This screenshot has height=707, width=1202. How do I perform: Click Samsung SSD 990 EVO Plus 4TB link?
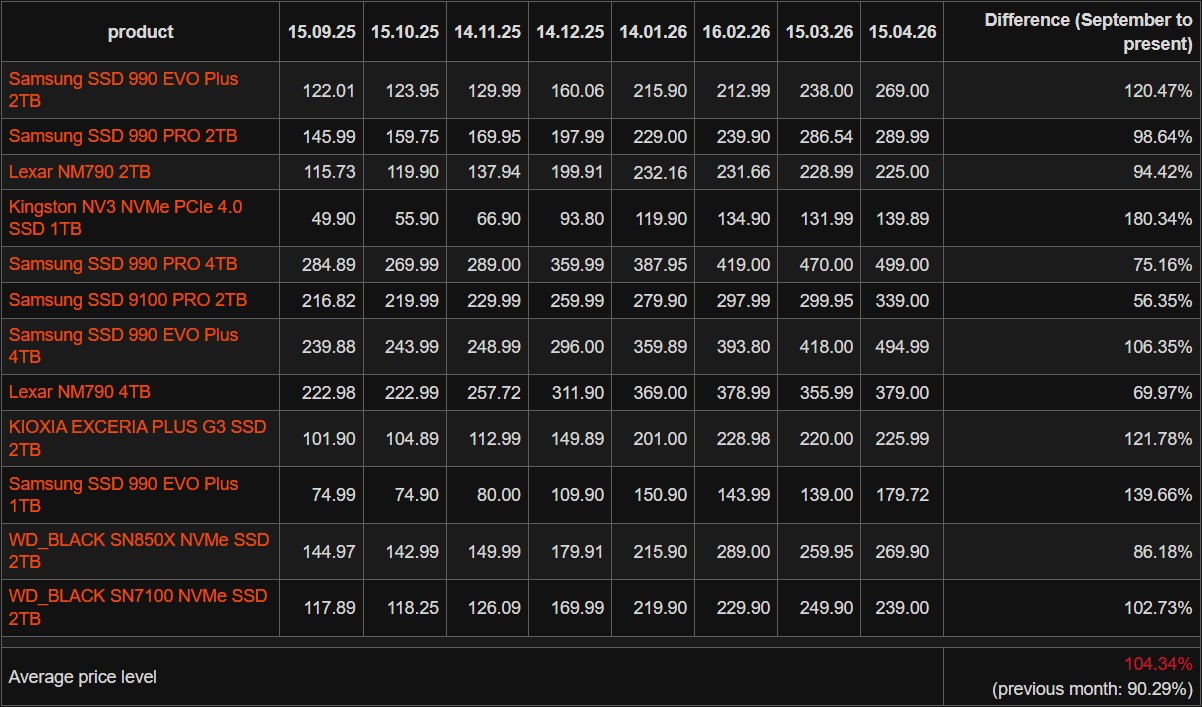[123, 346]
